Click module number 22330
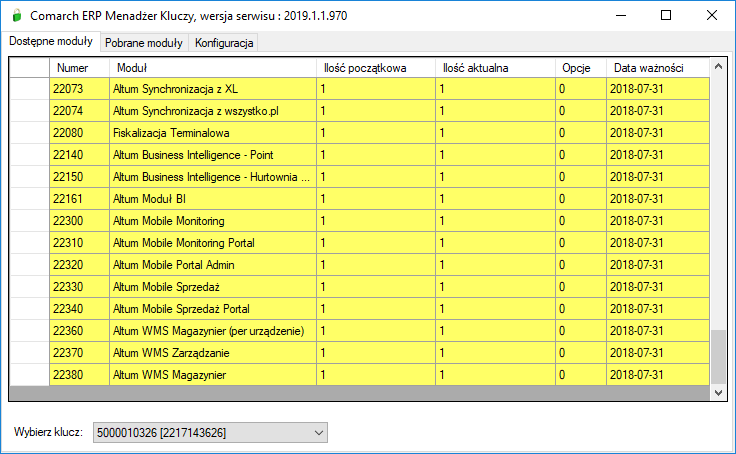 point(79,287)
